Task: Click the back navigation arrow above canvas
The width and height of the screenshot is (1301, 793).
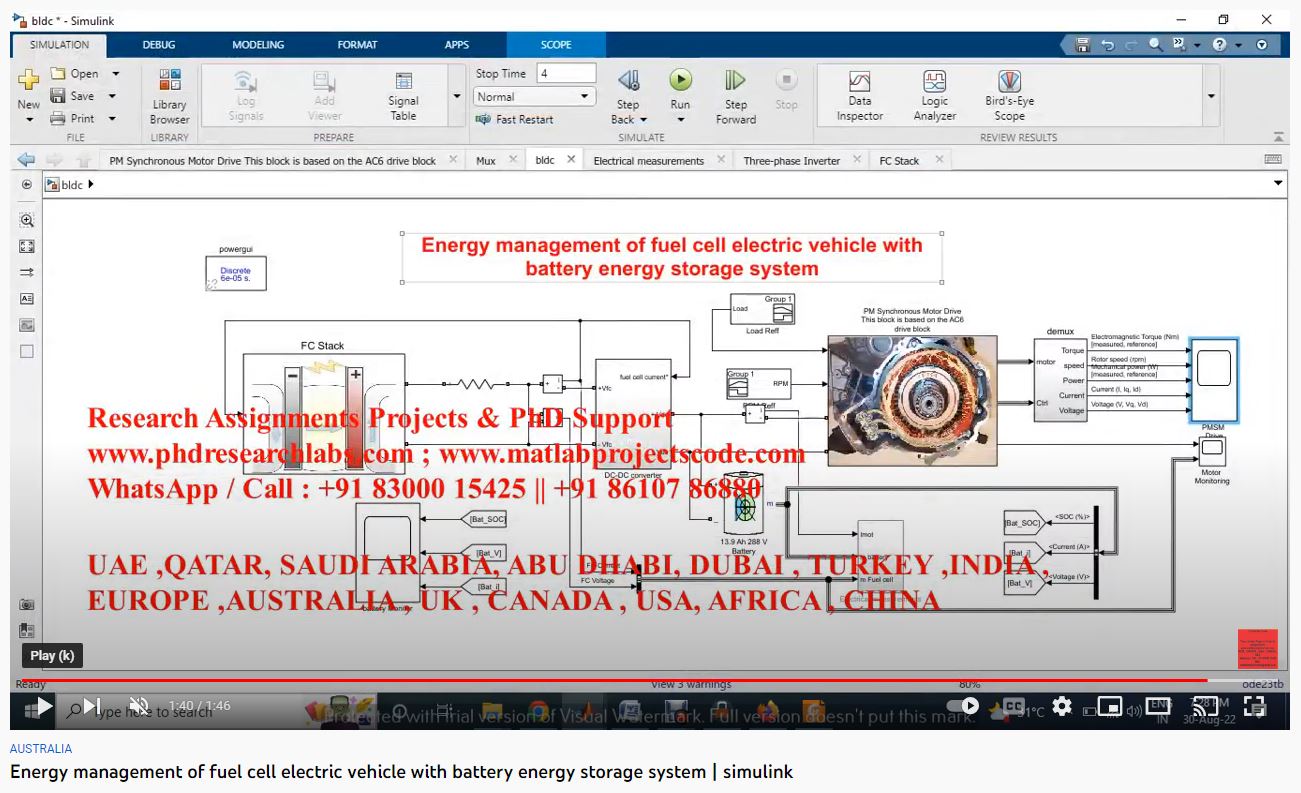Action: (27, 160)
